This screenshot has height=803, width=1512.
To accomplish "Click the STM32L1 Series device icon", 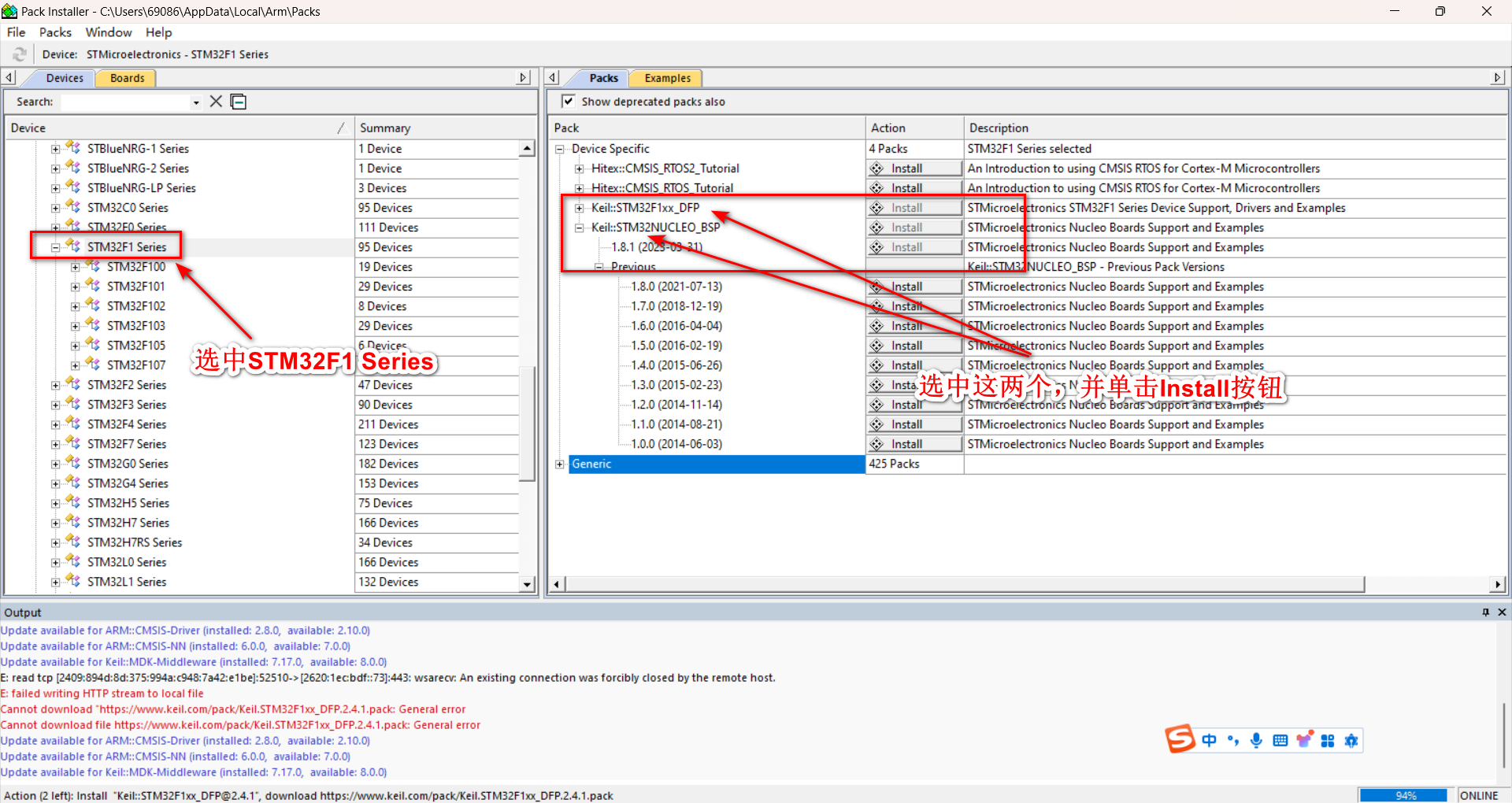I will coord(73,581).
